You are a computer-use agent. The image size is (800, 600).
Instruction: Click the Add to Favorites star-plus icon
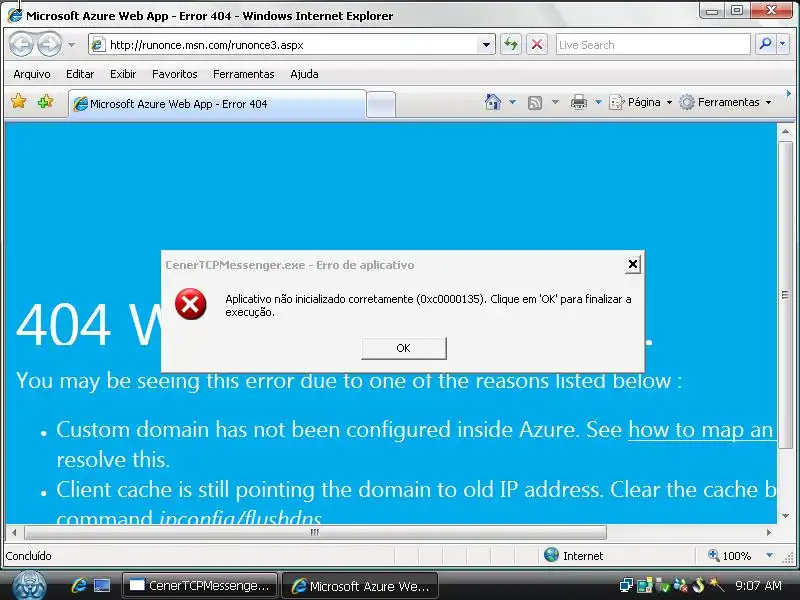(x=45, y=102)
